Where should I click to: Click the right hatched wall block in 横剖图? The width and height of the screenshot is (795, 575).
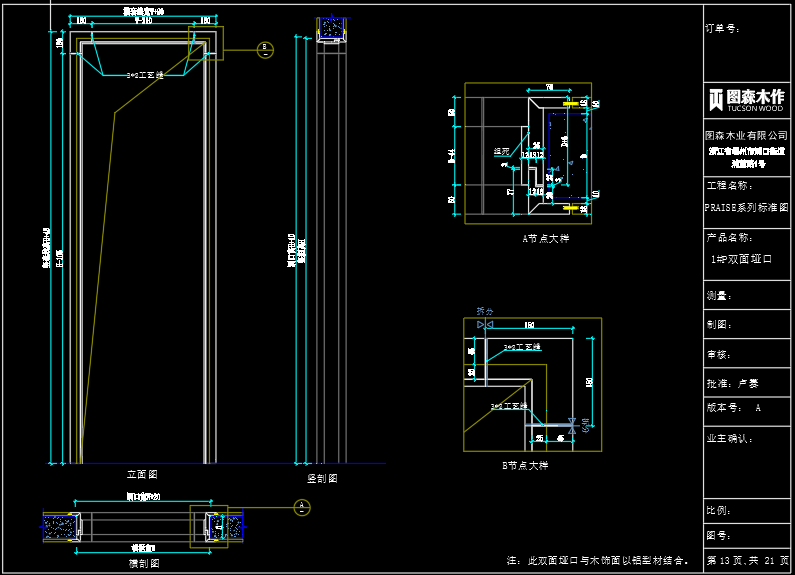pos(228,524)
